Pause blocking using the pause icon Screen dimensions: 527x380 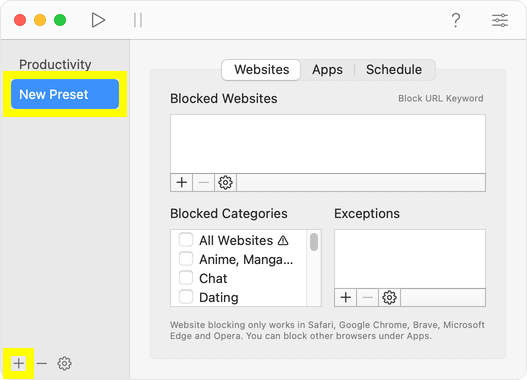tap(138, 20)
